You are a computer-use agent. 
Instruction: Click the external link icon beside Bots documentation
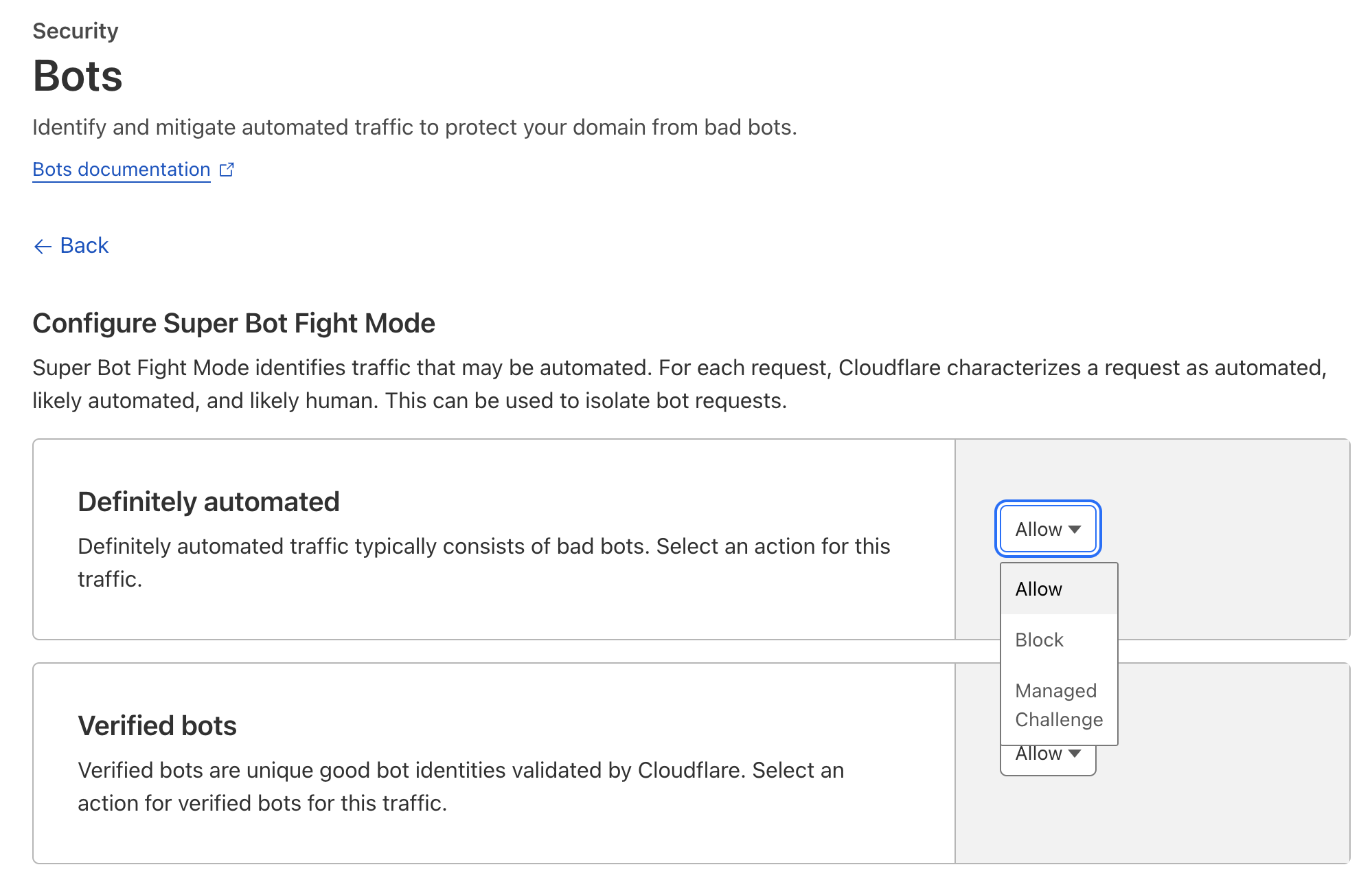click(x=227, y=170)
